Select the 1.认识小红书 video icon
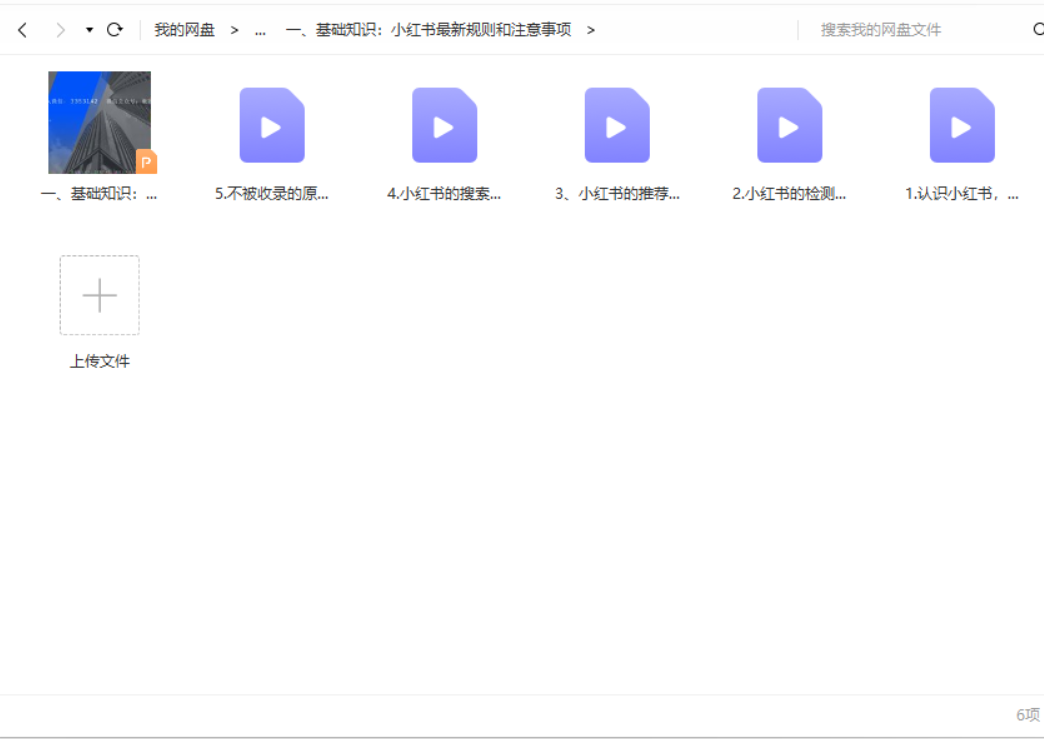This screenshot has width=1044, height=739. (x=961, y=125)
